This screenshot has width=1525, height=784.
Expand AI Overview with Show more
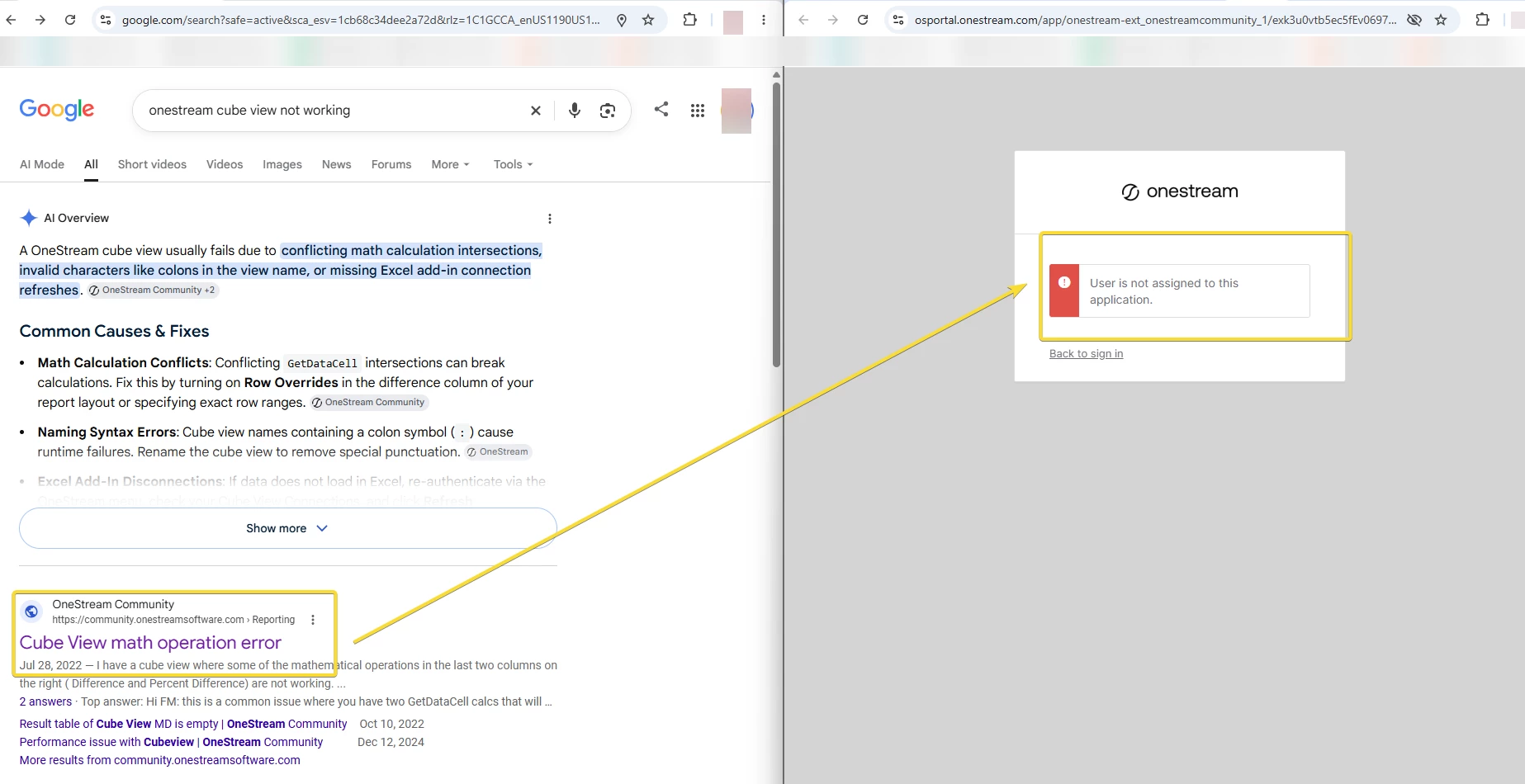287,528
